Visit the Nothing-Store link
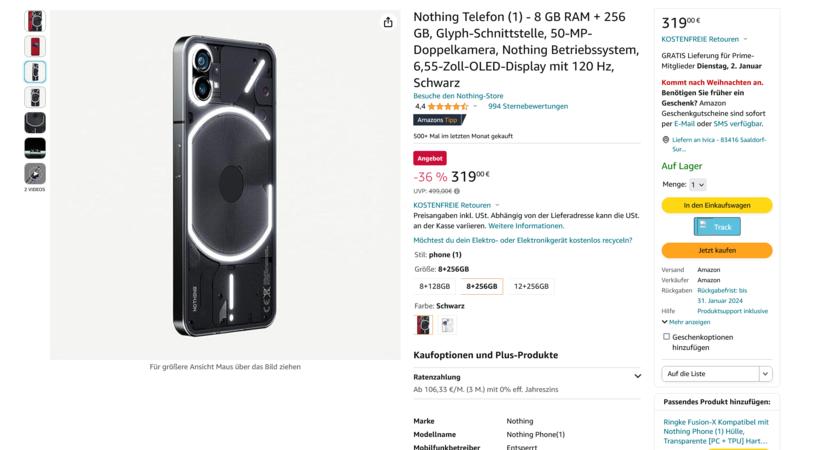Viewport: 829px width, 450px height. pyautogui.click(x=458, y=96)
